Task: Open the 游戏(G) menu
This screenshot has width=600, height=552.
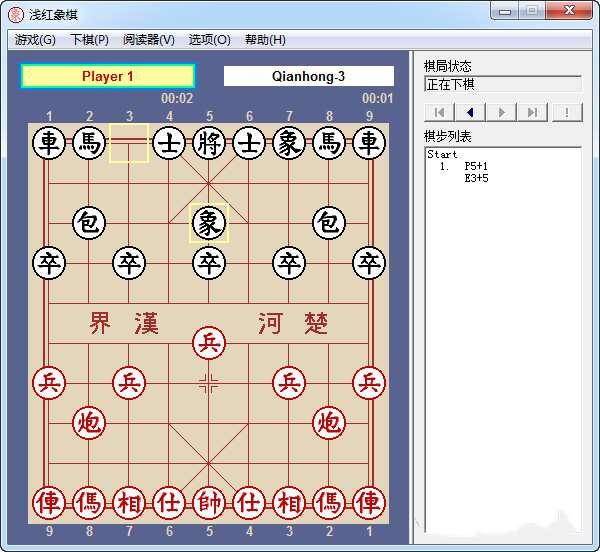Action: [x=35, y=40]
